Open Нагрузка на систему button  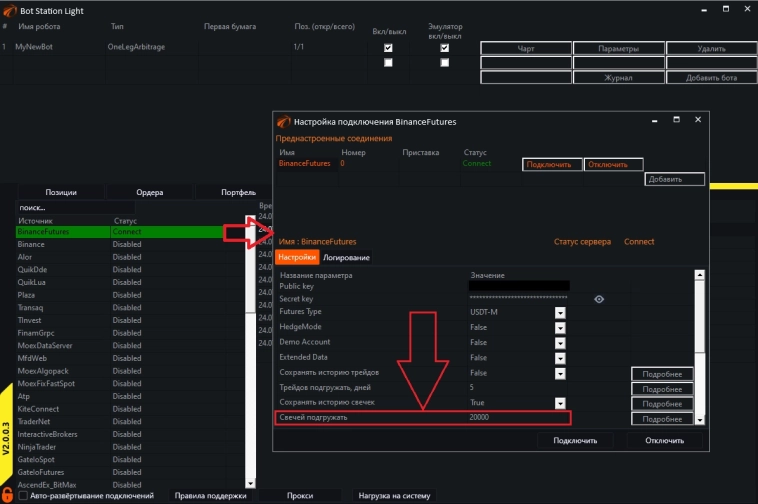(x=394, y=496)
